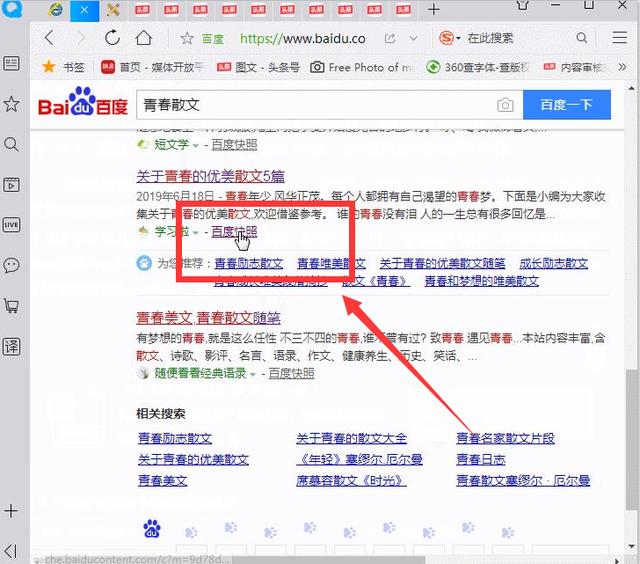The height and width of the screenshot is (564, 640).
Task: Open sidebar chat bubble icon
Action: pos(11,265)
